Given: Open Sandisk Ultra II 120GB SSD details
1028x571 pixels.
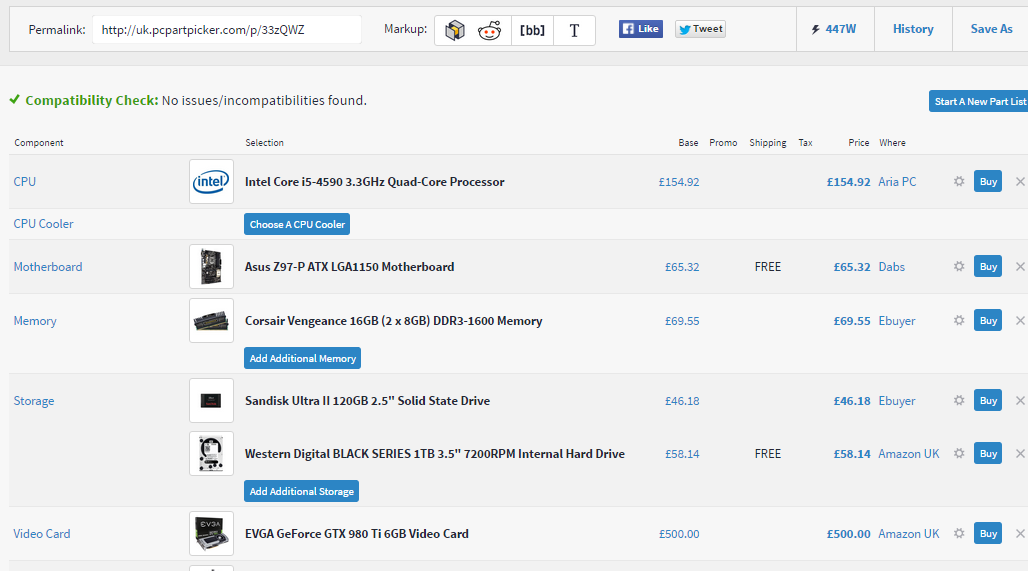Looking at the screenshot, I should (367, 401).
